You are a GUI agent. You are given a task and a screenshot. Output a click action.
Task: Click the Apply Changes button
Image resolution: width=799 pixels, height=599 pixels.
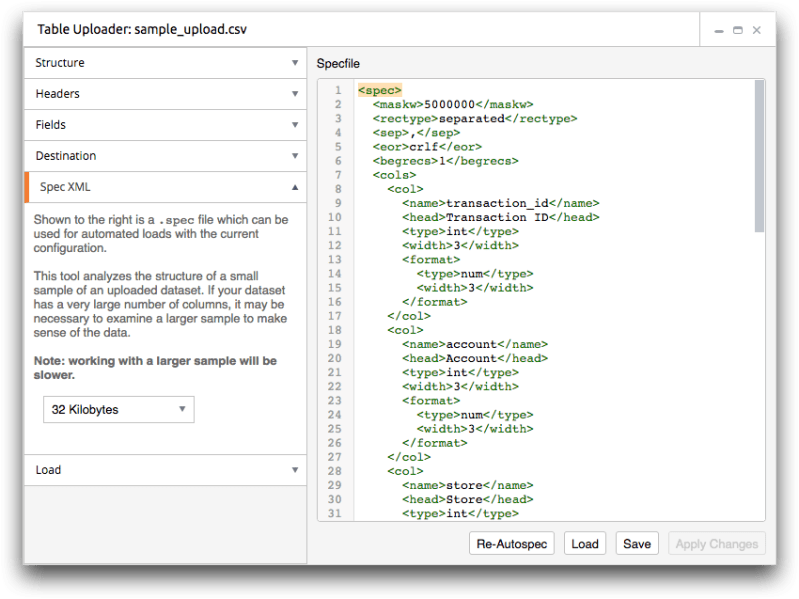pyautogui.click(x=716, y=543)
